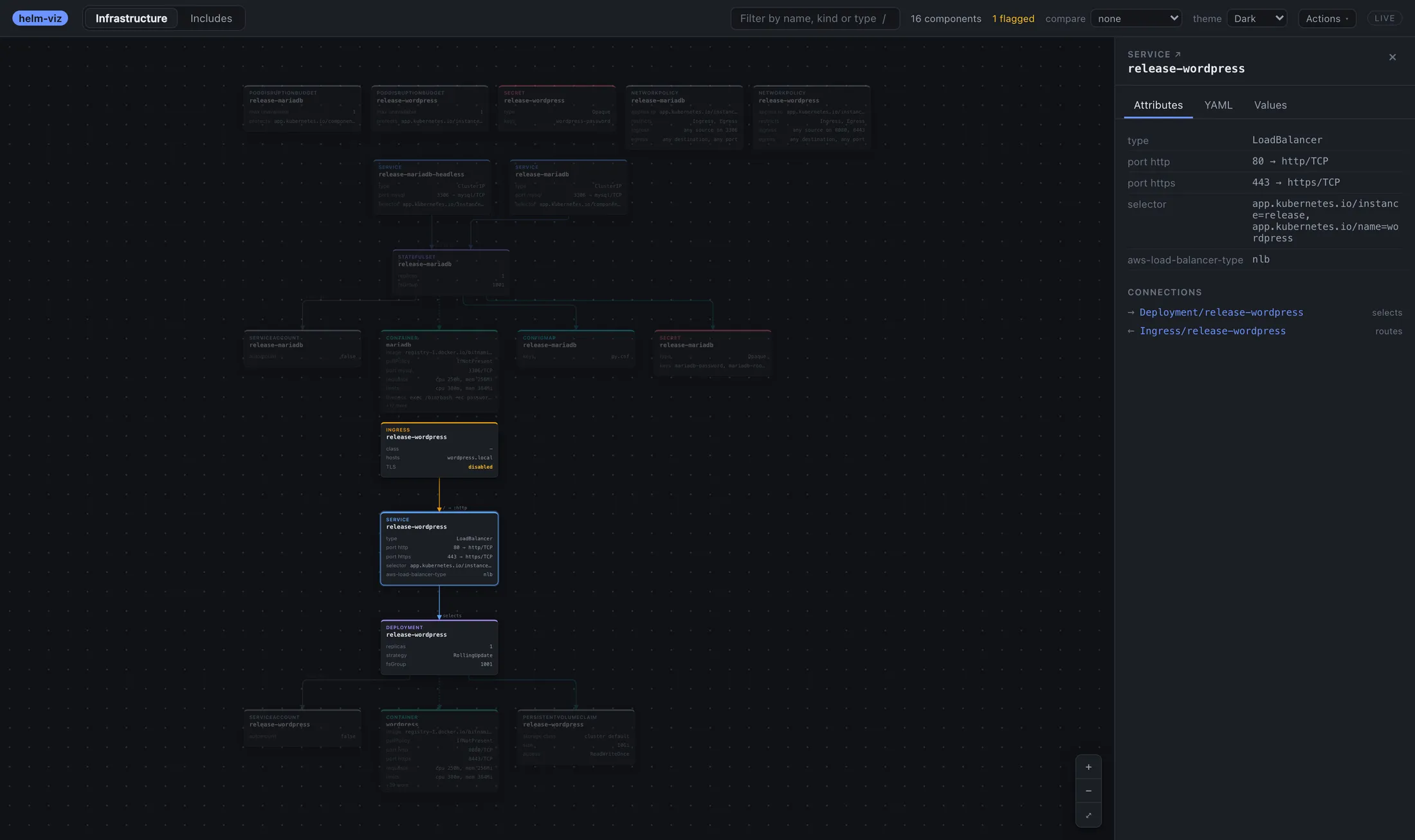The width and height of the screenshot is (1415, 840).
Task: Click the helm-viz logo badge
Action: pyautogui.click(x=40, y=18)
